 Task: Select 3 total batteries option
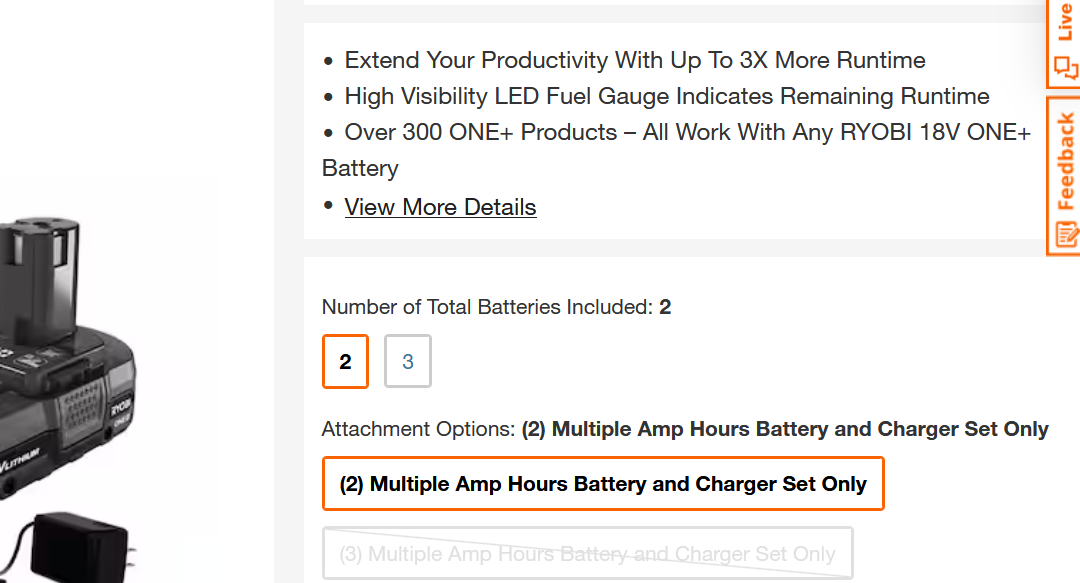pos(408,361)
